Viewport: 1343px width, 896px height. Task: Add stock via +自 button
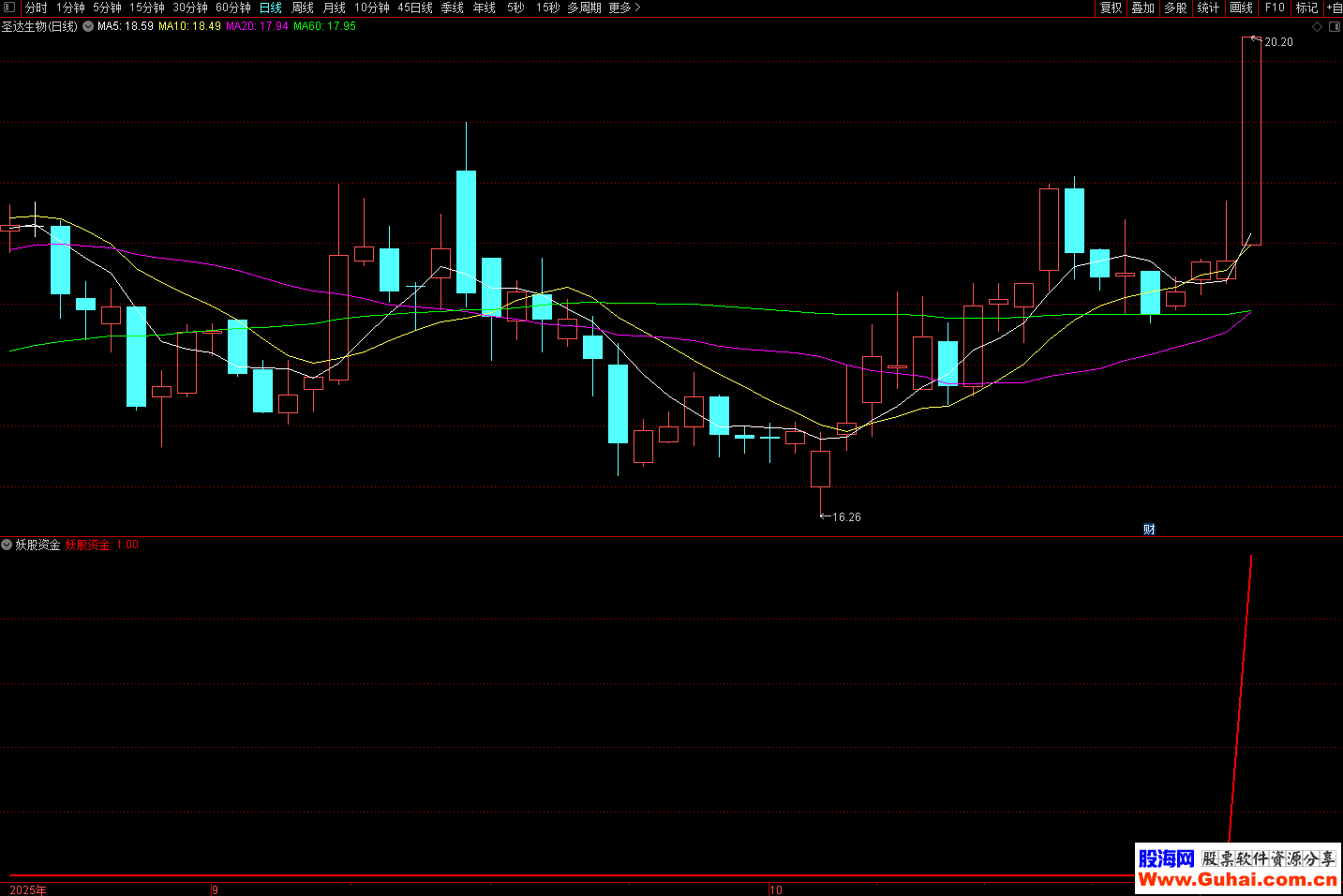coord(1334,7)
